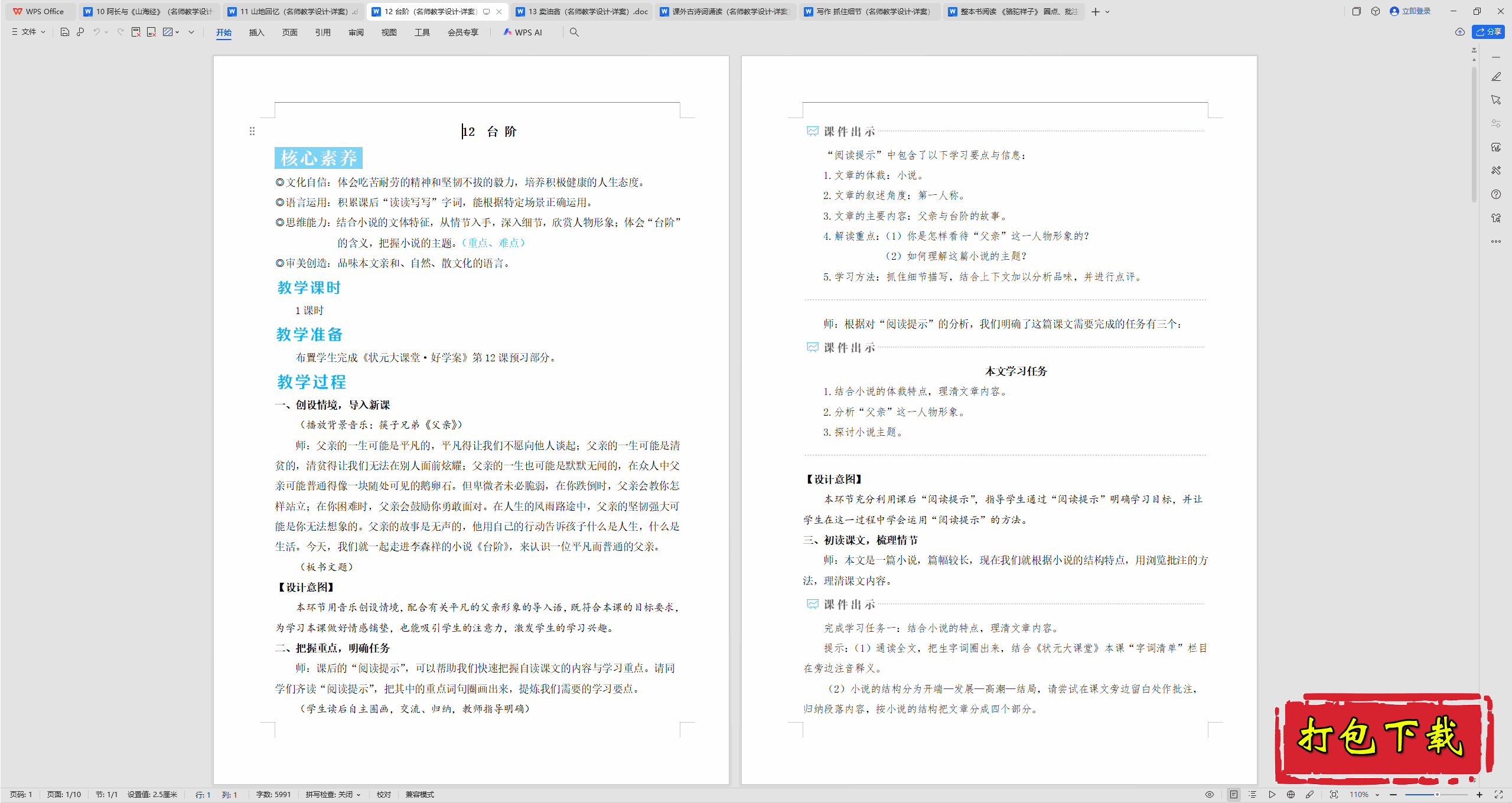Redo the last action
Image resolution: width=1512 pixels, height=803 pixels.
coord(120,32)
